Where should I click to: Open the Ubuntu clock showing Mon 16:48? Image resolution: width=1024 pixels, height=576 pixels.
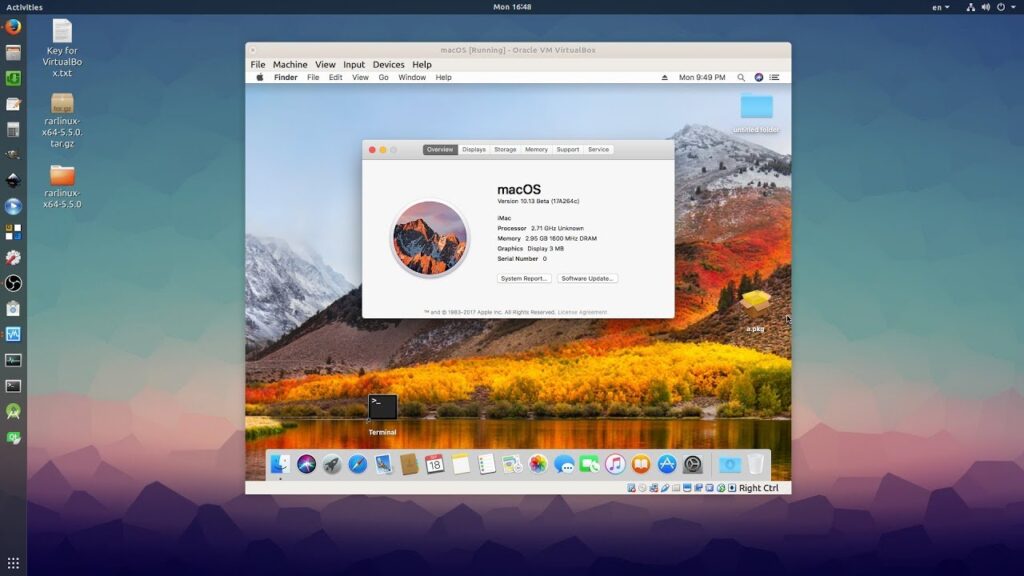pyautogui.click(x=512, y=7)
